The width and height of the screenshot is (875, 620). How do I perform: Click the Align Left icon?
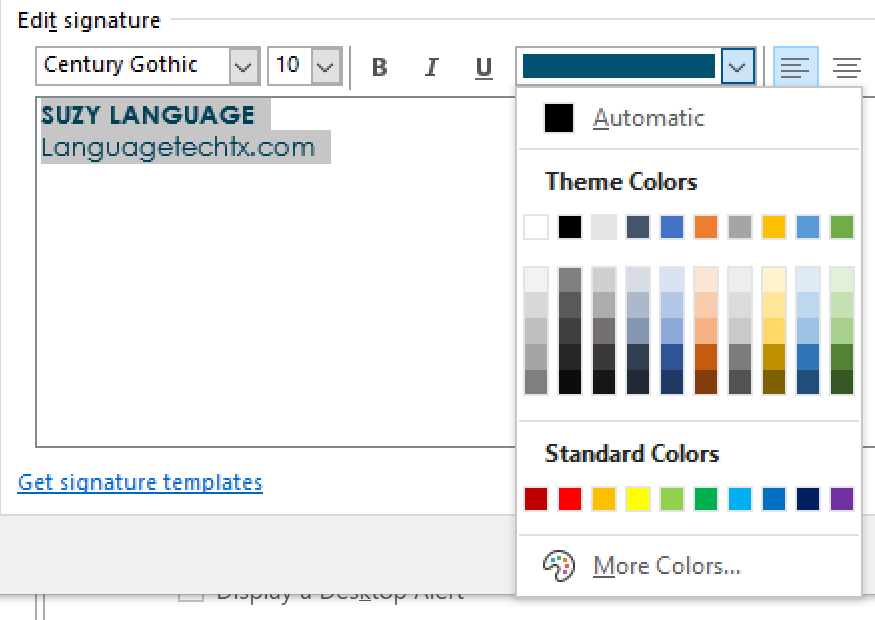click(795, 68)
